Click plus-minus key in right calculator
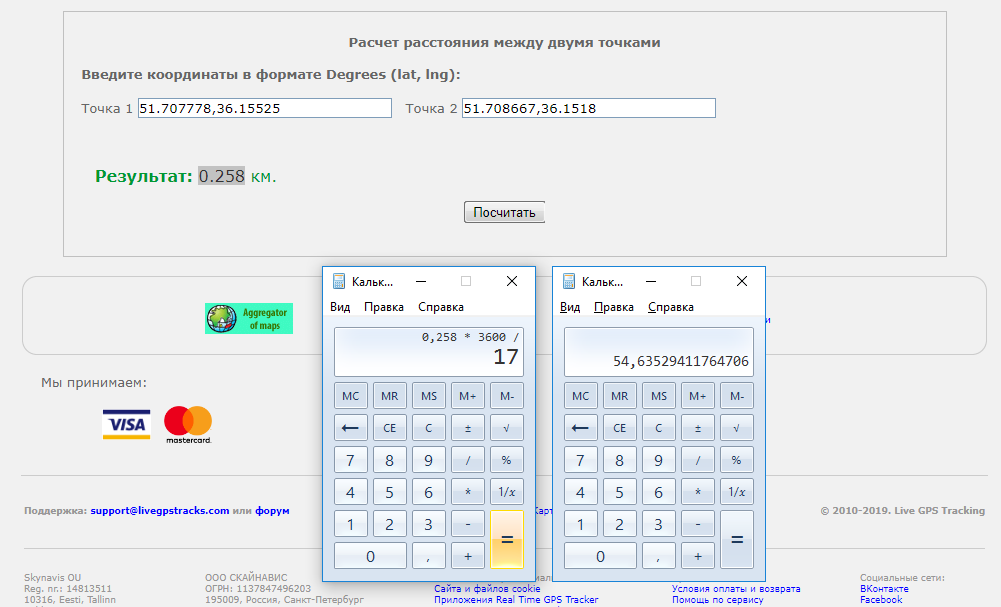Image resolution: width=1001 pixels, height=607 pixels. (x=698, y=428)
